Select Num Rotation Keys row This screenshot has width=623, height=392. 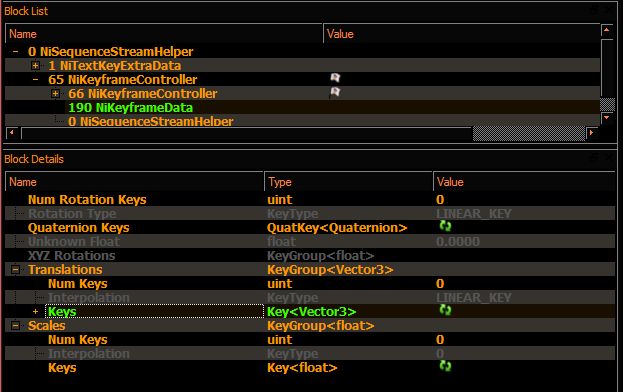[310, 199]
